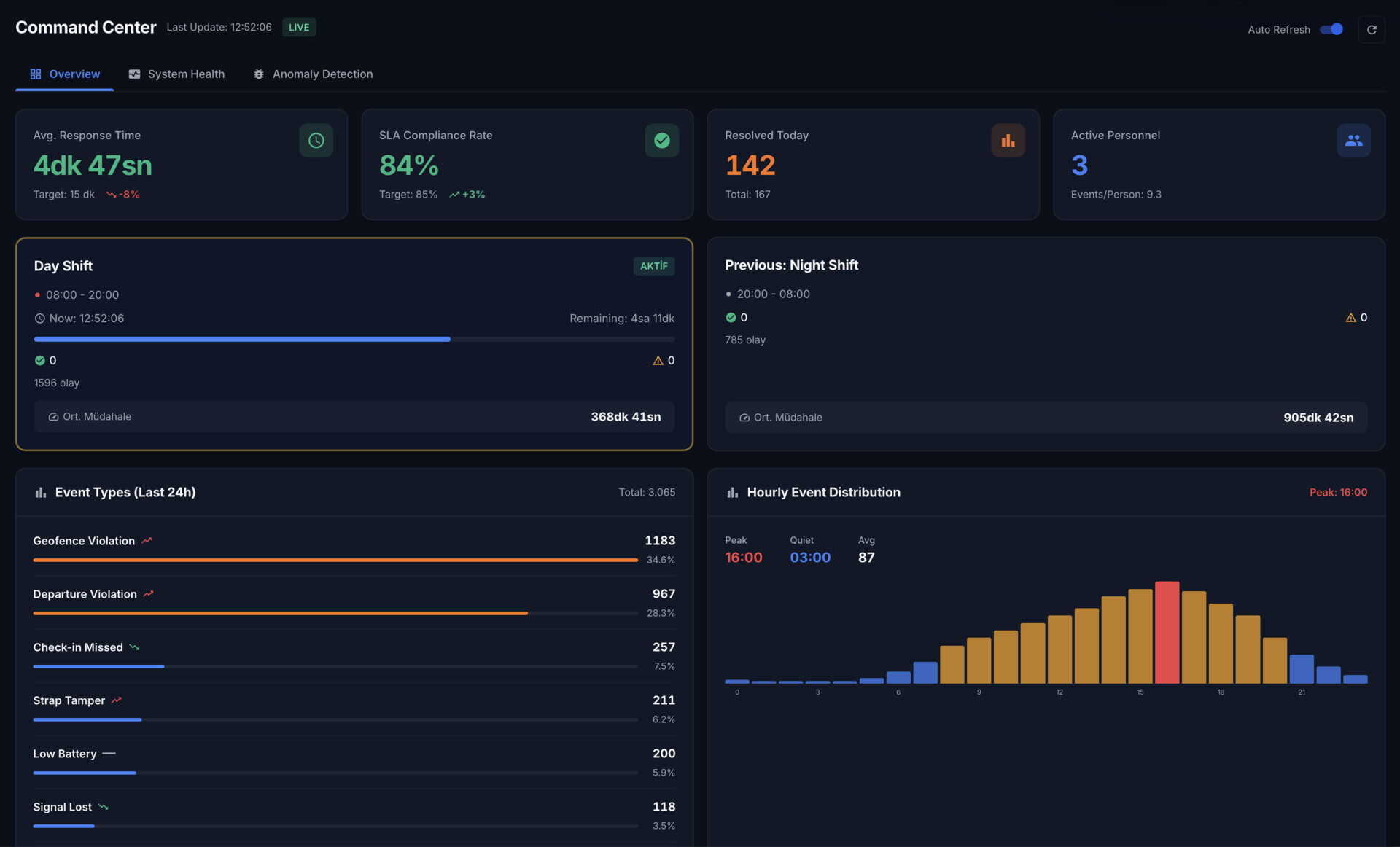The width and height of the screenshot is (1400, 847).
Task: Click the stopwatch icon next to Ort. Müdahale
Action: [x=52, y=416]
